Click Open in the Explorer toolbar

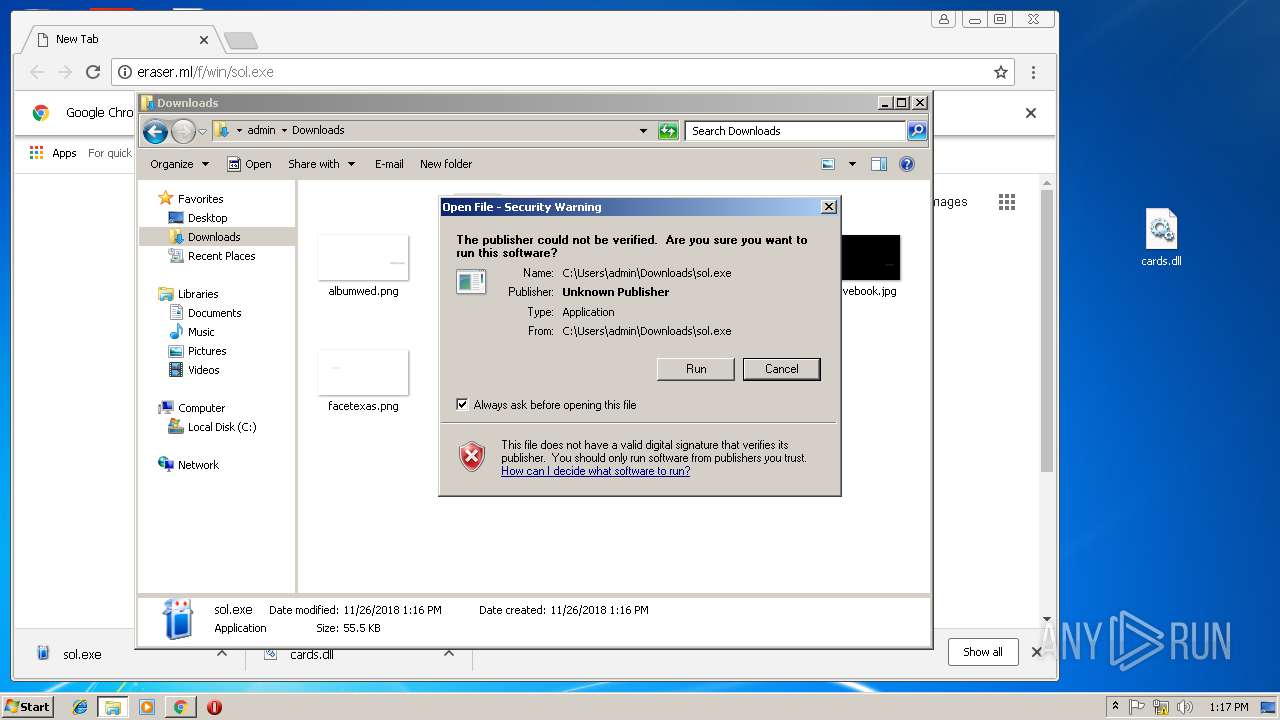[x=249, y=164]
